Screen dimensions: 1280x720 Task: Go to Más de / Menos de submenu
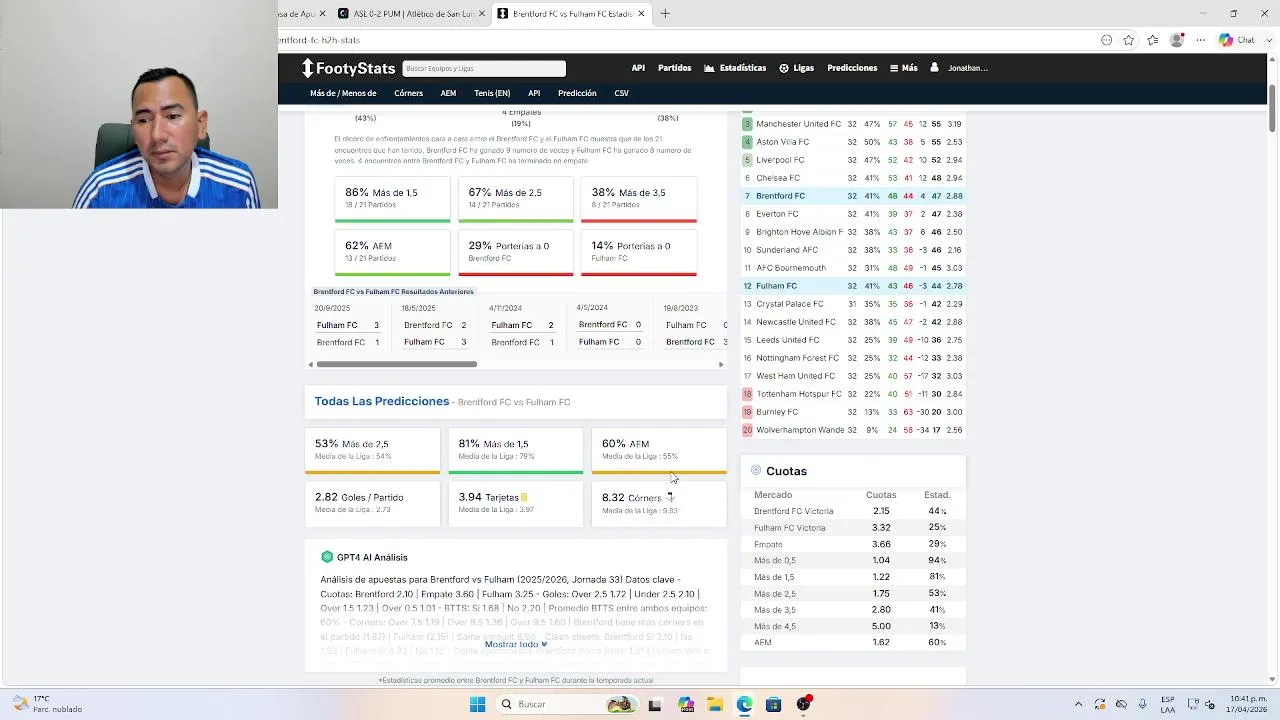(x=343, y=93)
